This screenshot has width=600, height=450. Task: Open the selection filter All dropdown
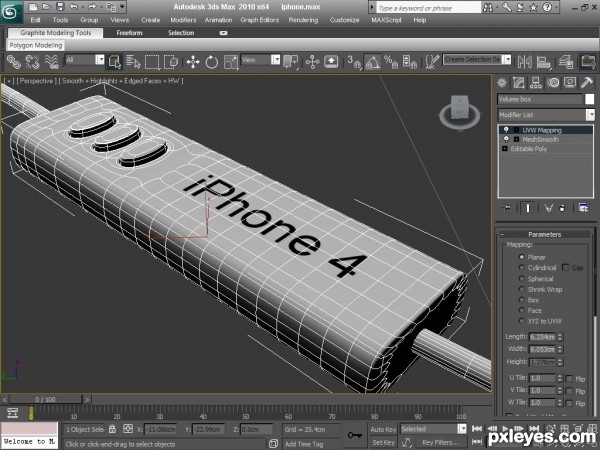coord(100,60)
